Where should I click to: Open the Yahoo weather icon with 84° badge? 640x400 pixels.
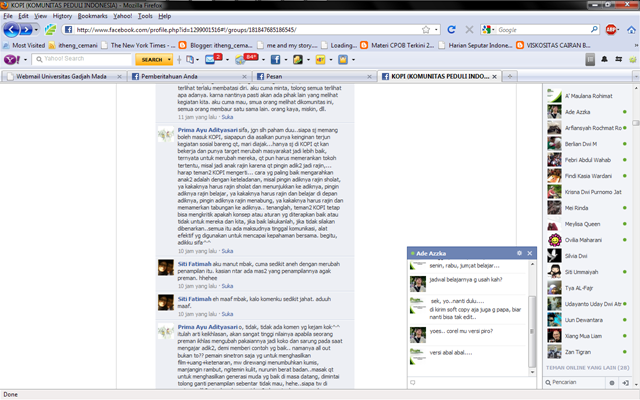coord(246,59)
